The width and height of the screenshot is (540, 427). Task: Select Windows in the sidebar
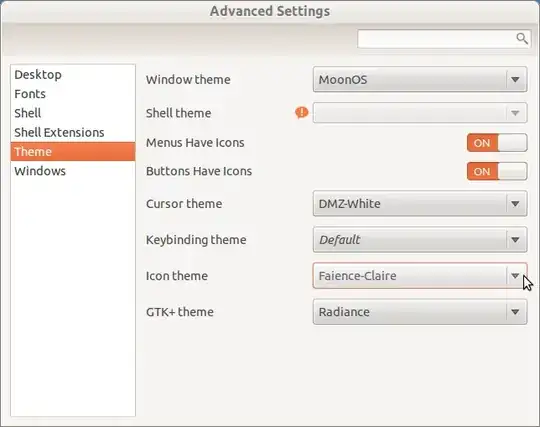pyautogui.click(x=73, y=171)
